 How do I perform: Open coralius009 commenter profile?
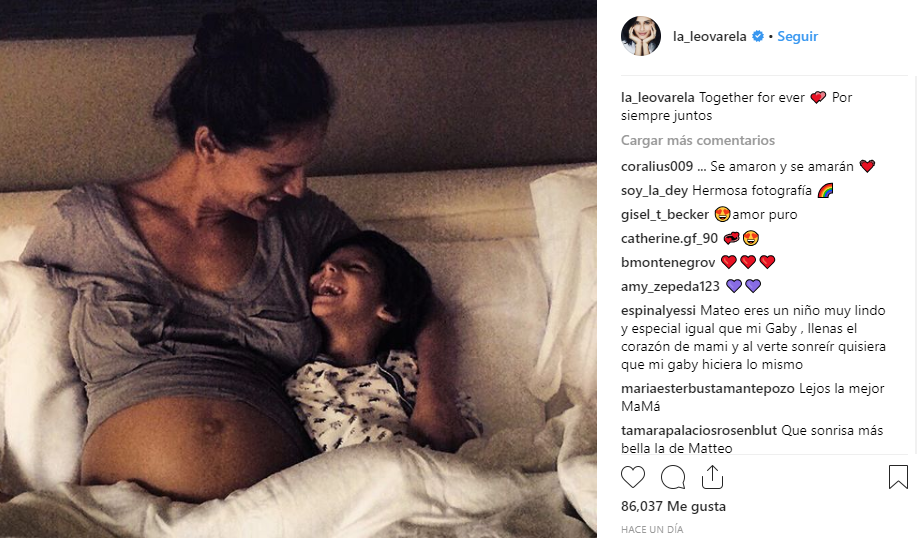coord(657,166)
